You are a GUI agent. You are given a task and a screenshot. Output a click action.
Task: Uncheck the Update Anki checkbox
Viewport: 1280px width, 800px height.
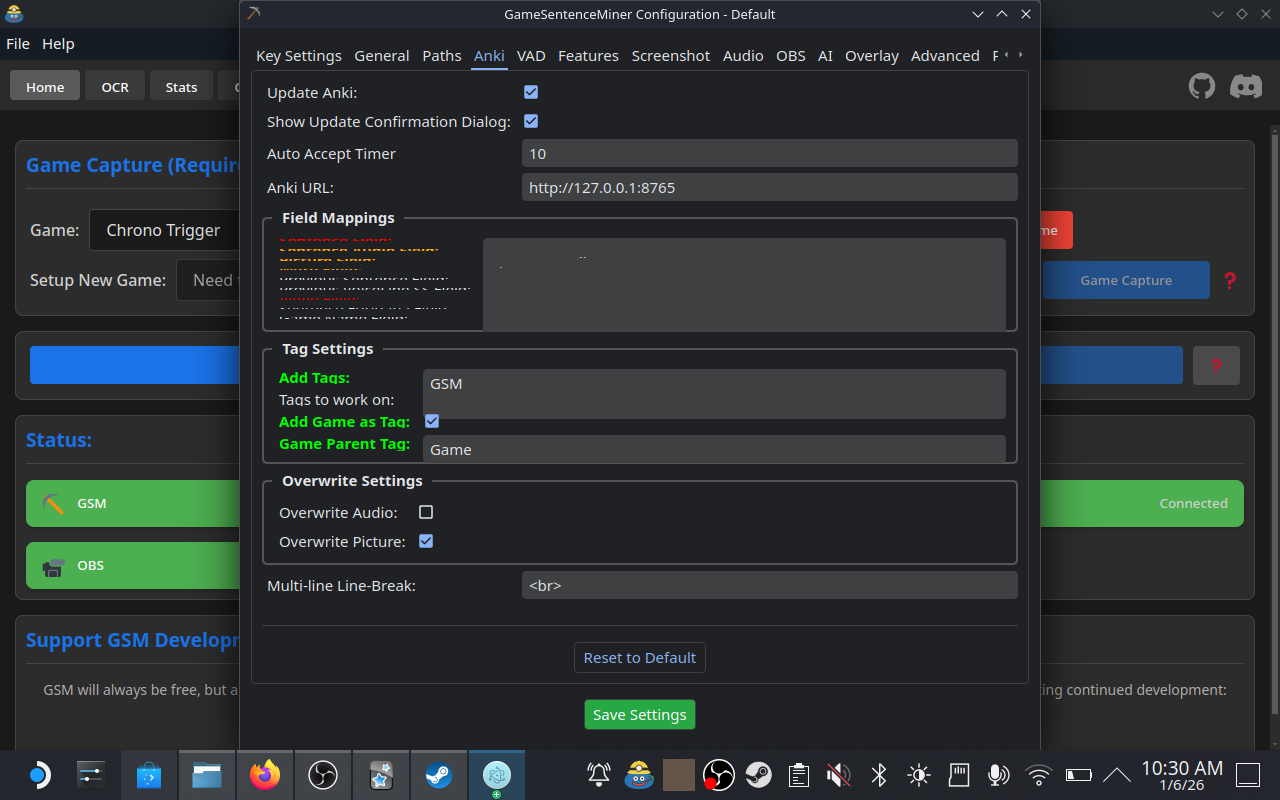[530, 91]
